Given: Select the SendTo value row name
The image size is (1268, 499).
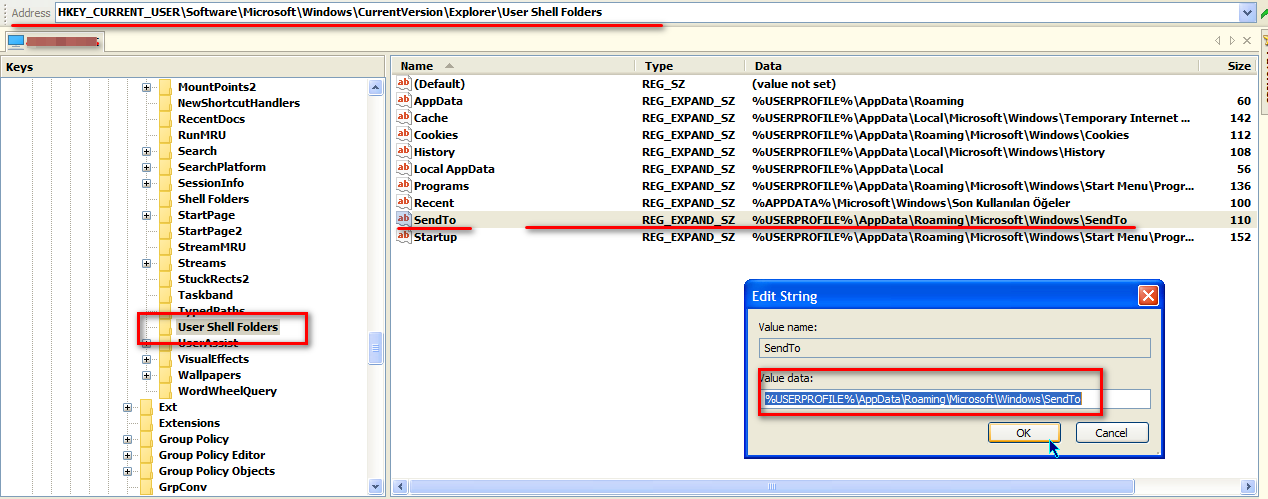Looking at the screenshot, I should 435,220.
